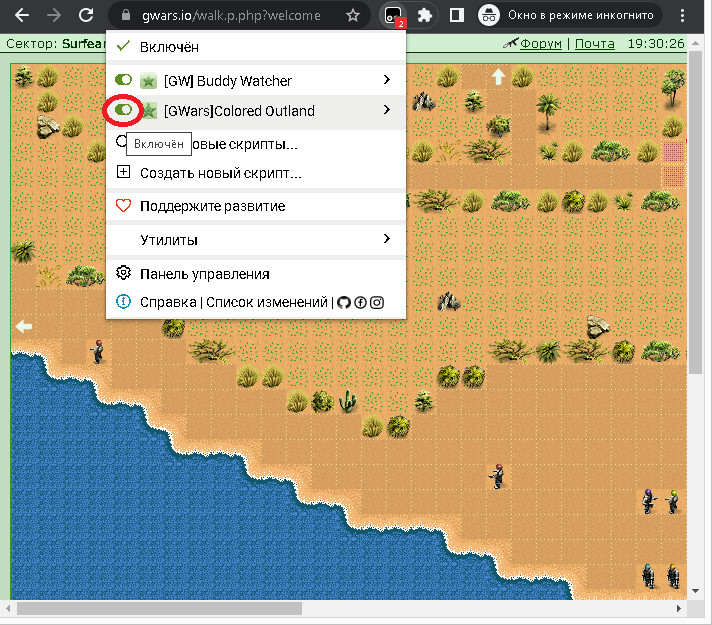Expand the Buddy Watcher submenu arrow
Screen dimensions: 712x625
coord(386,80)
